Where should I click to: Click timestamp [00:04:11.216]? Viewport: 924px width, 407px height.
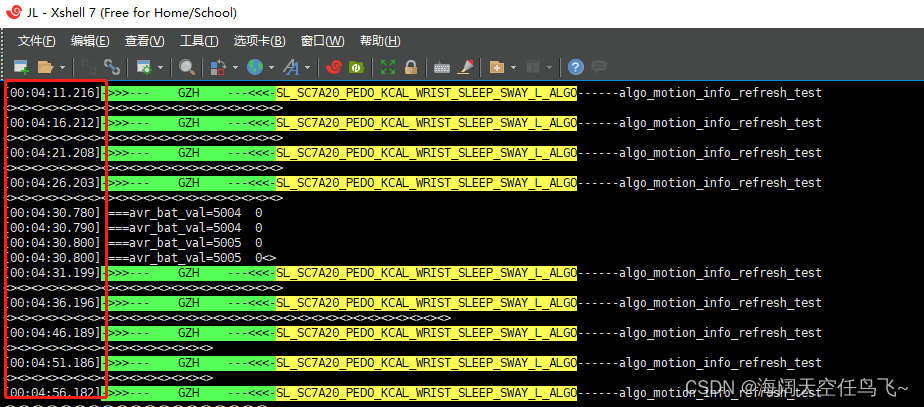point(54,93)
